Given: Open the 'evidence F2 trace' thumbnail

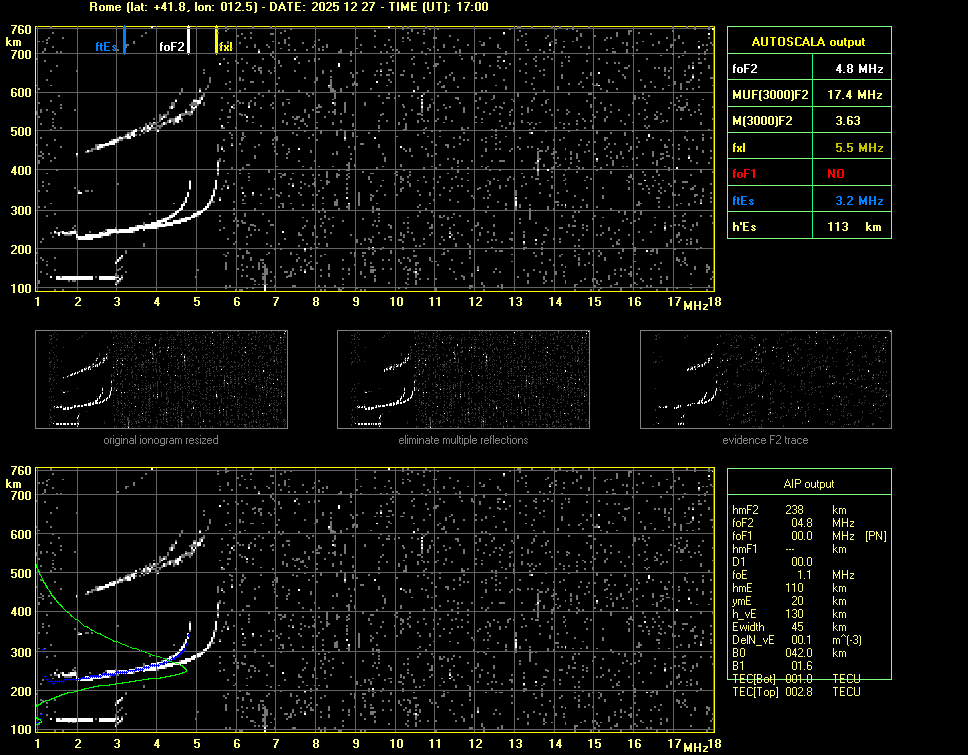Looking at the screenshot, I should click(765, 380).
